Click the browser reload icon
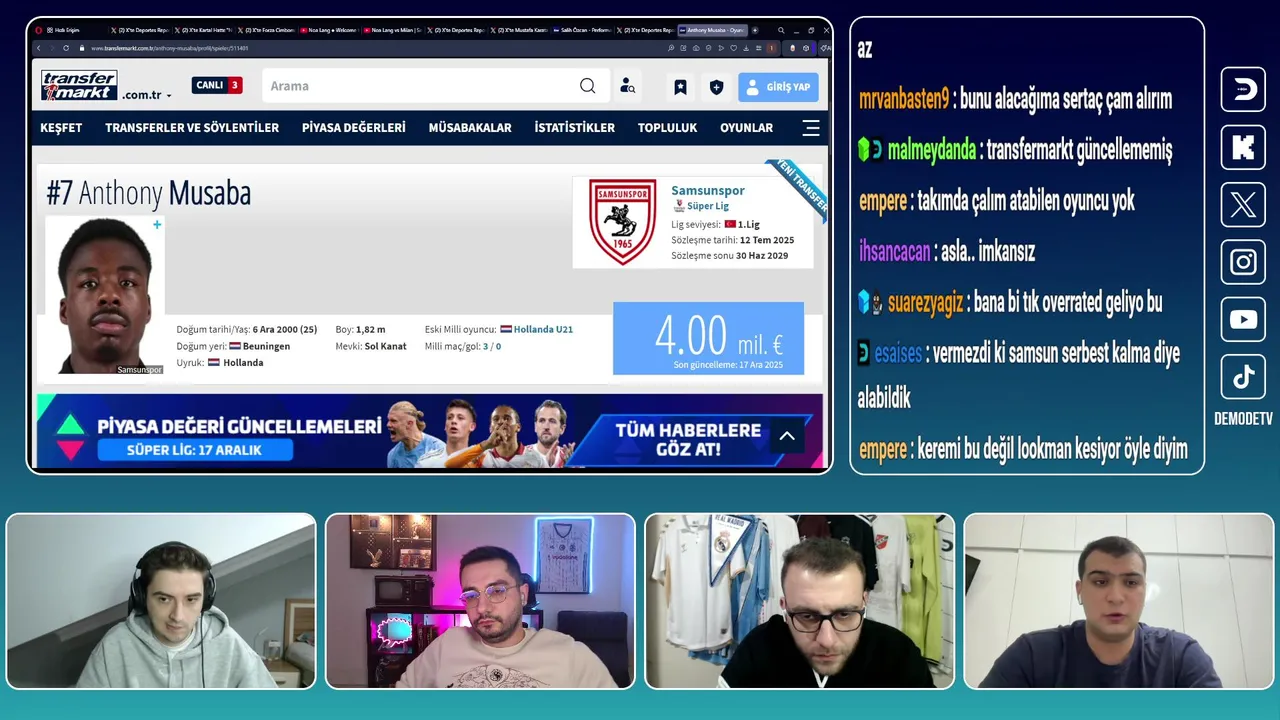The image size is (1280, 720). click(66, 48)
